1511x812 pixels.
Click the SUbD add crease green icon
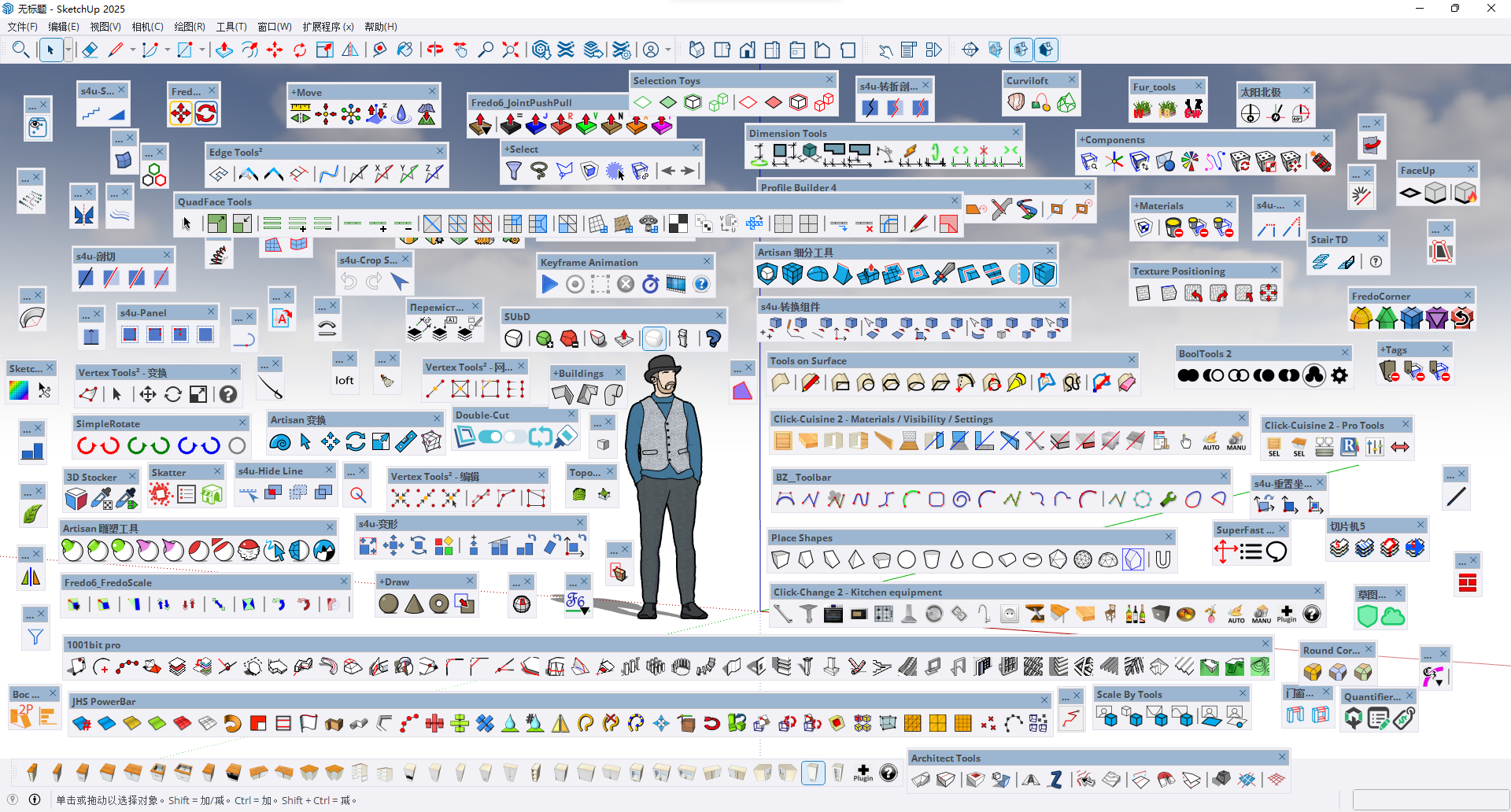click(x=544, y=338)
